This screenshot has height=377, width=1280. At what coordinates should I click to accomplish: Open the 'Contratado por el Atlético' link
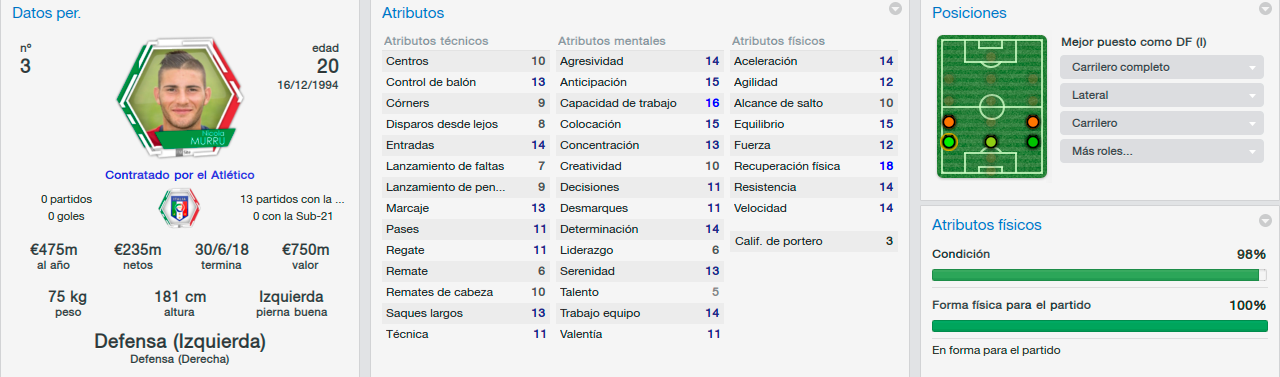180,174
